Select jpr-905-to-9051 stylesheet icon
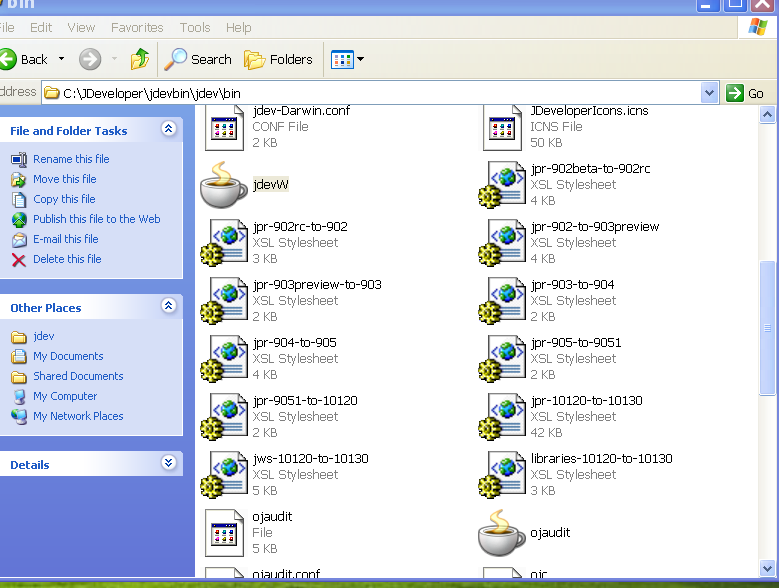The height and width of the screenshot is (588, 779). (502, 359)
